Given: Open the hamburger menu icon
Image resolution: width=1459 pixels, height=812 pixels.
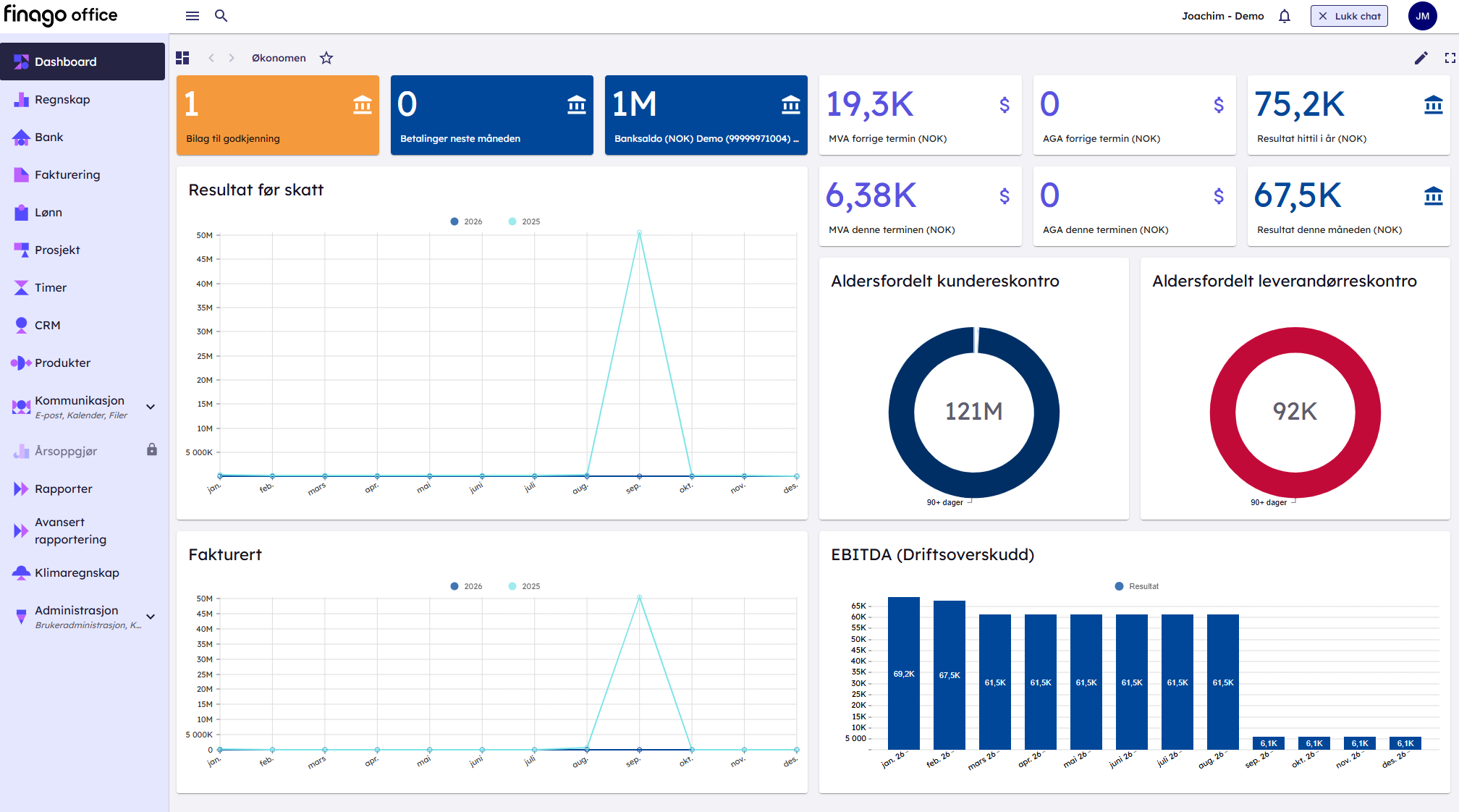Looking at the screenshot, I should point(192,16).
